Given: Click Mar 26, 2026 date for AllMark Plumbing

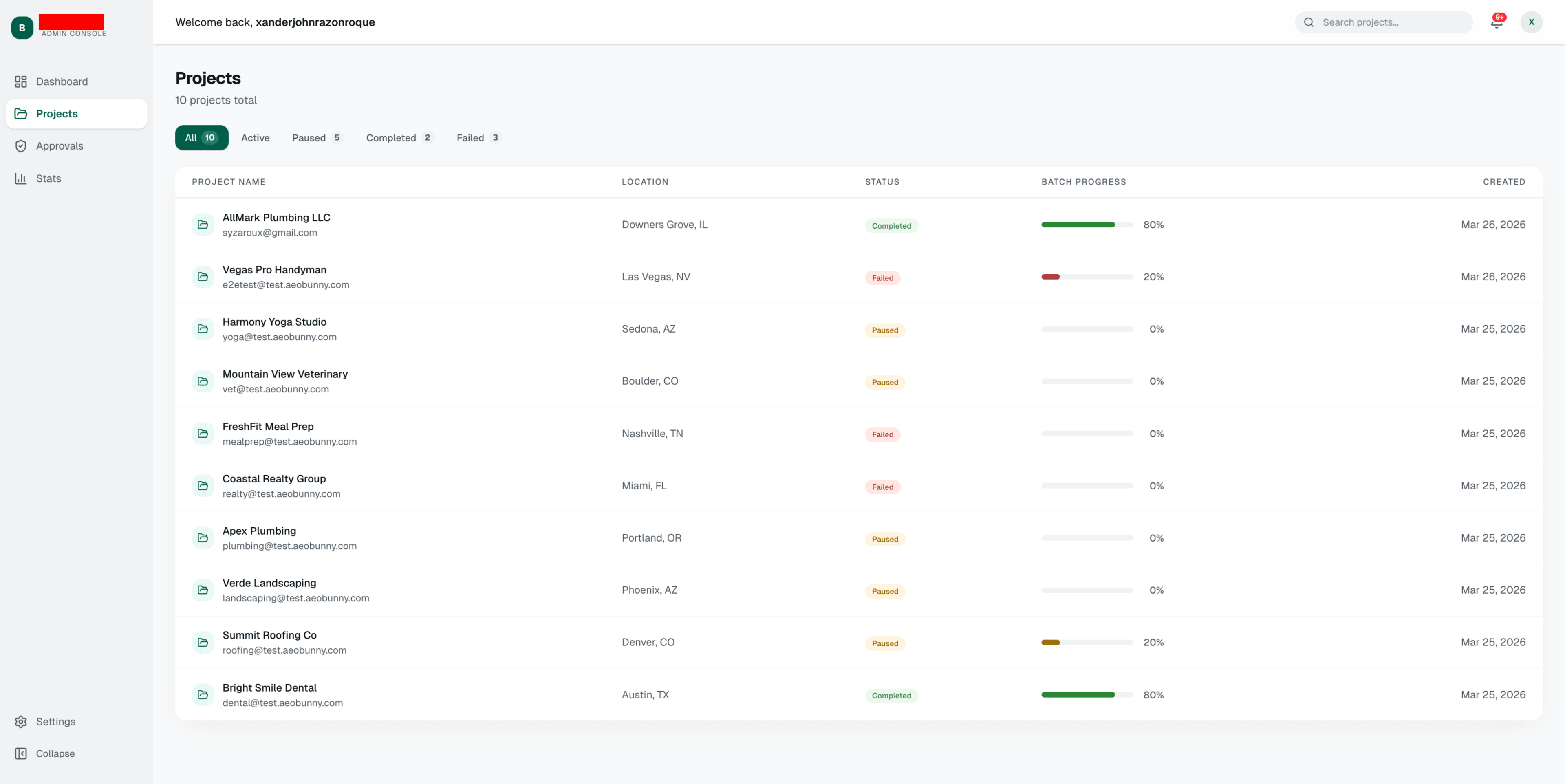Looking at the screenshot, I should click(x=1493, y=225).
